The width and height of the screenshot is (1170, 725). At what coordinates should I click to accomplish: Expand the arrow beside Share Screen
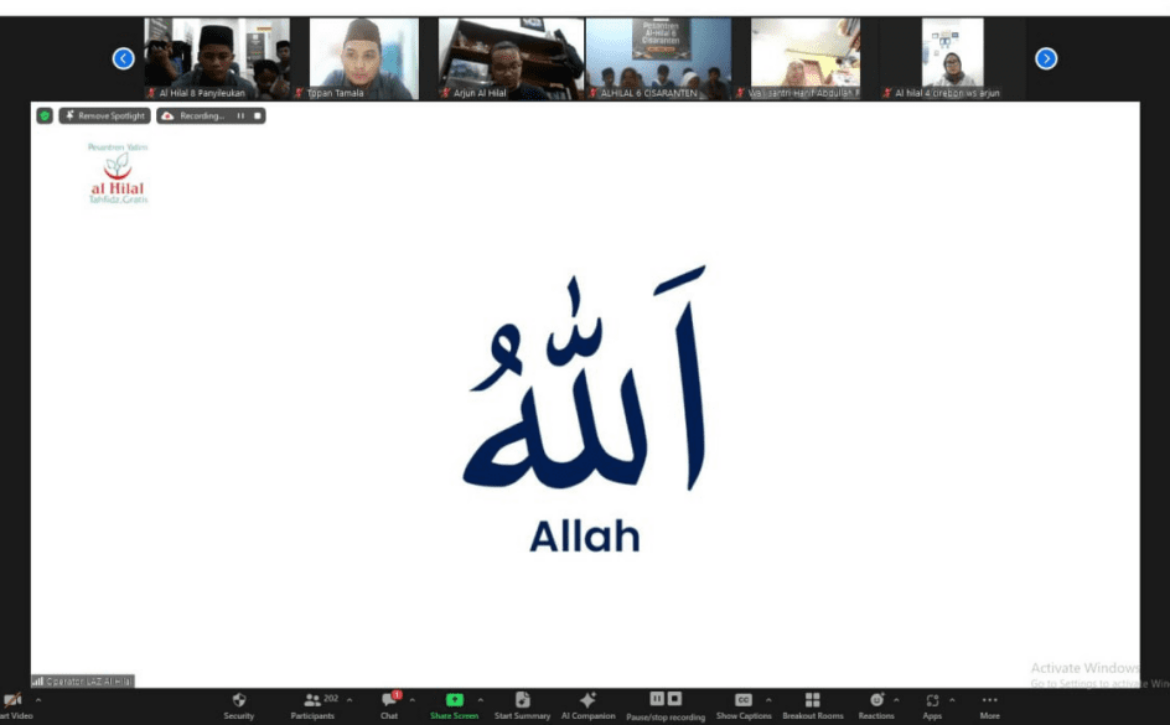click(x=480, y=700)
